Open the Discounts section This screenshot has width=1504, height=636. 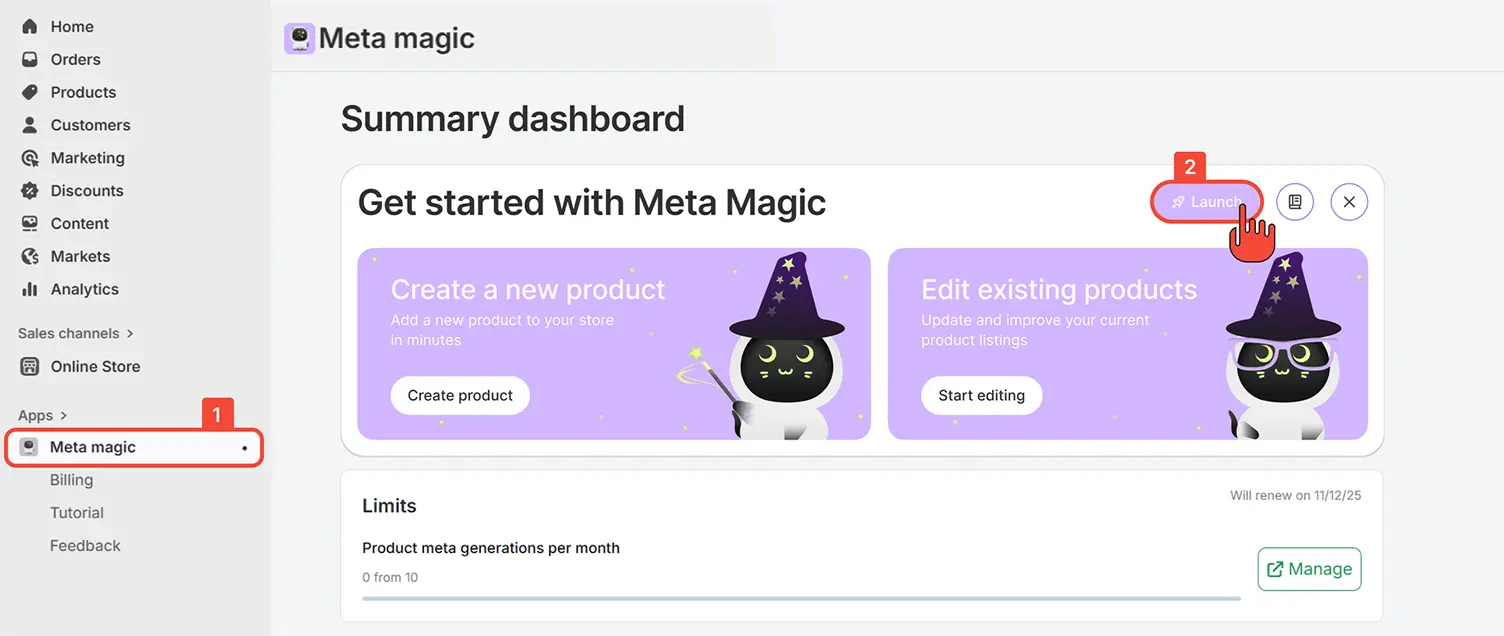86,190
